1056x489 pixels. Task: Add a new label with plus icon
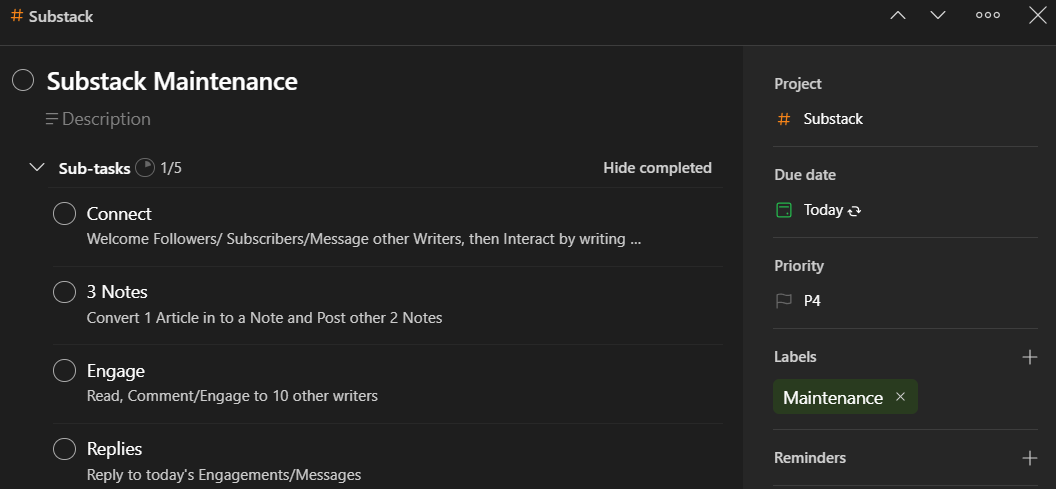(x=1030, y=357)
